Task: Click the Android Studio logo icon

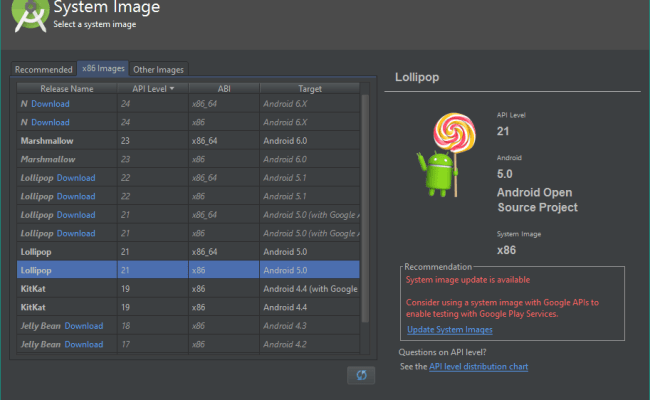Action: pyautogui.click(x=30, y=15)
